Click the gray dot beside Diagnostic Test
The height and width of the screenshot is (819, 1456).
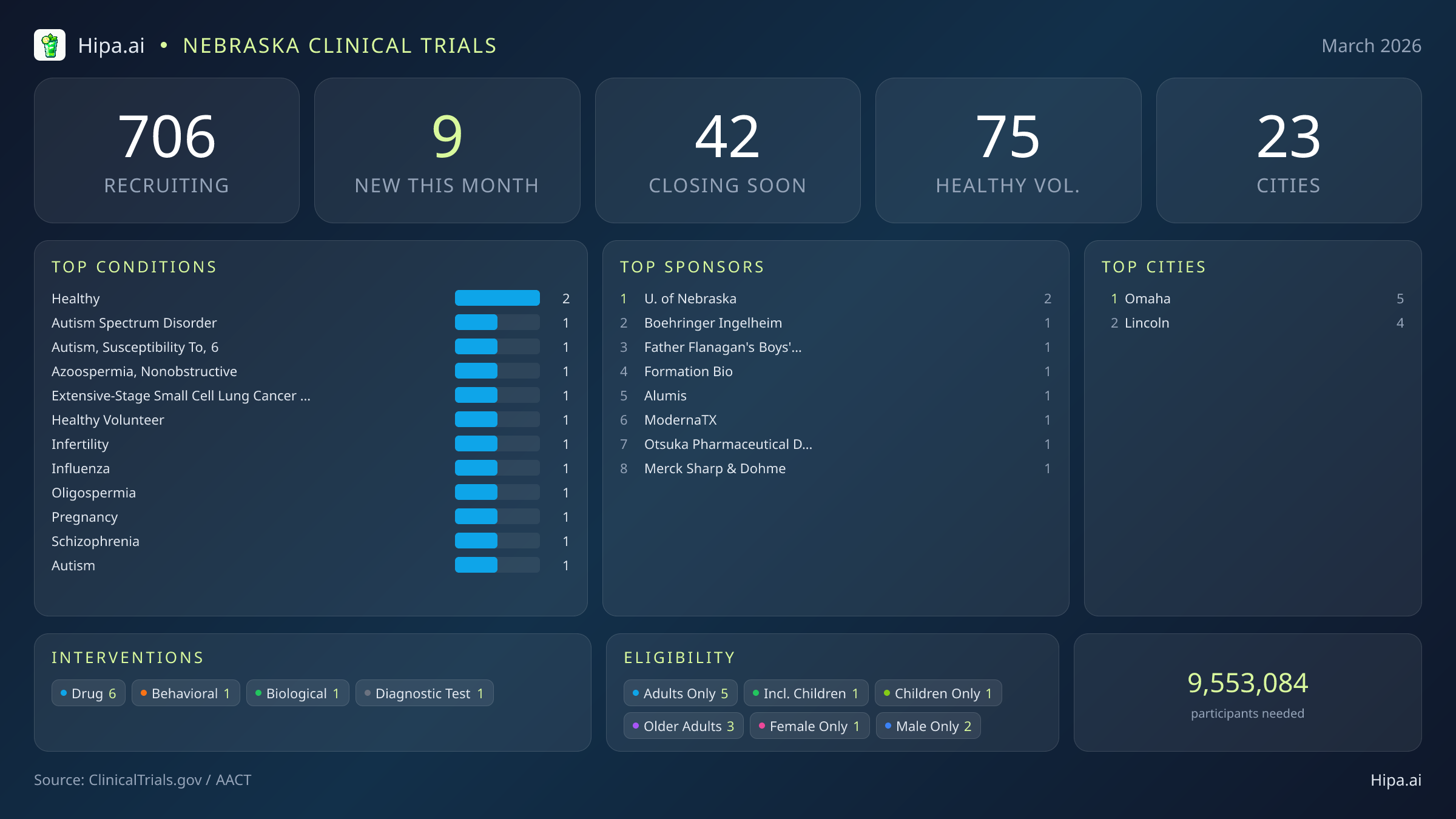click(367, 693)
